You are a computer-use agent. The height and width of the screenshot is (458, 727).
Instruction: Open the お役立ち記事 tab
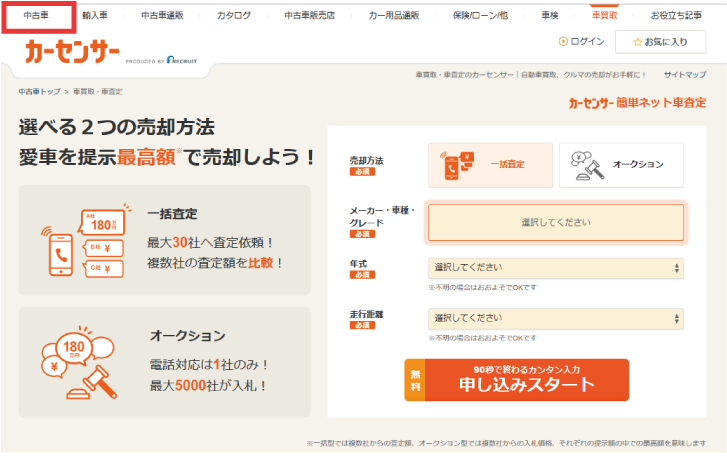(676, 16)
